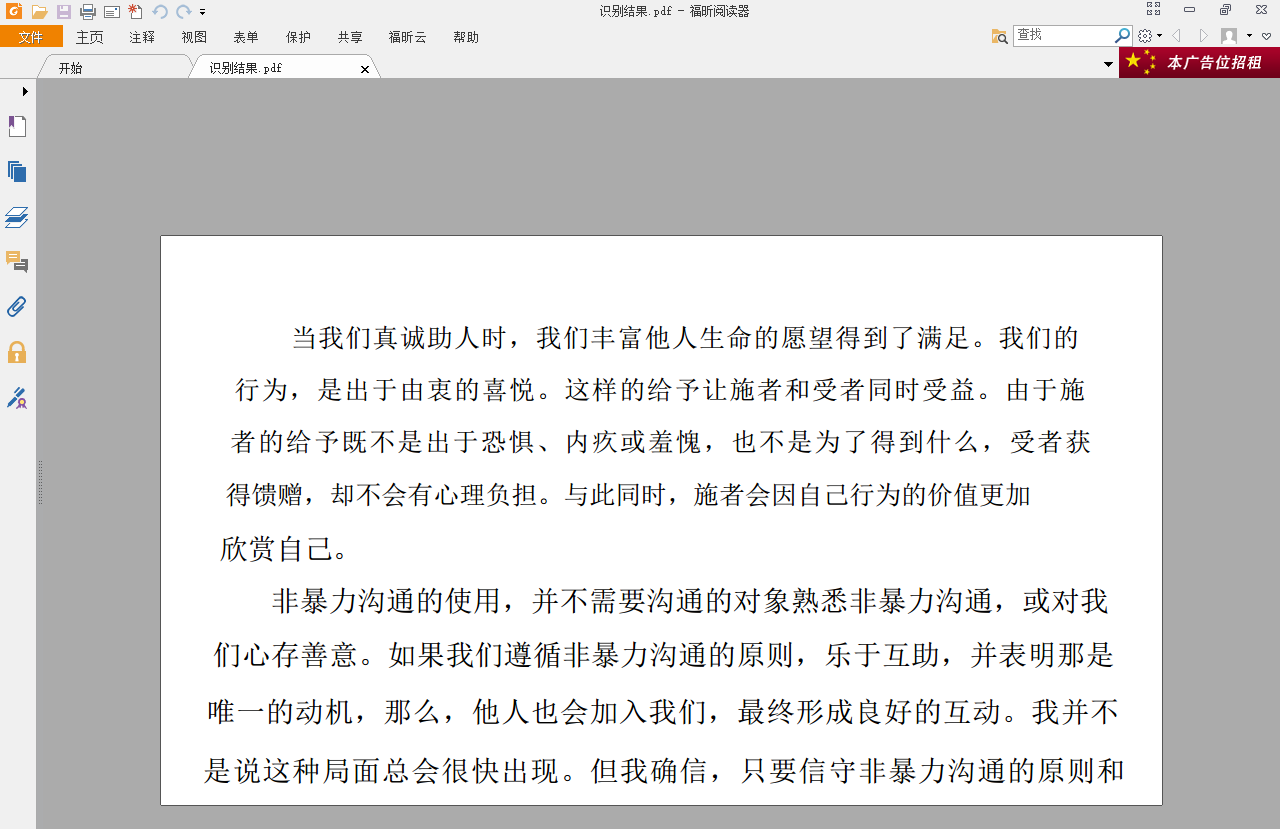
Task: Click the 文件 button
Action: coord(31,37)
